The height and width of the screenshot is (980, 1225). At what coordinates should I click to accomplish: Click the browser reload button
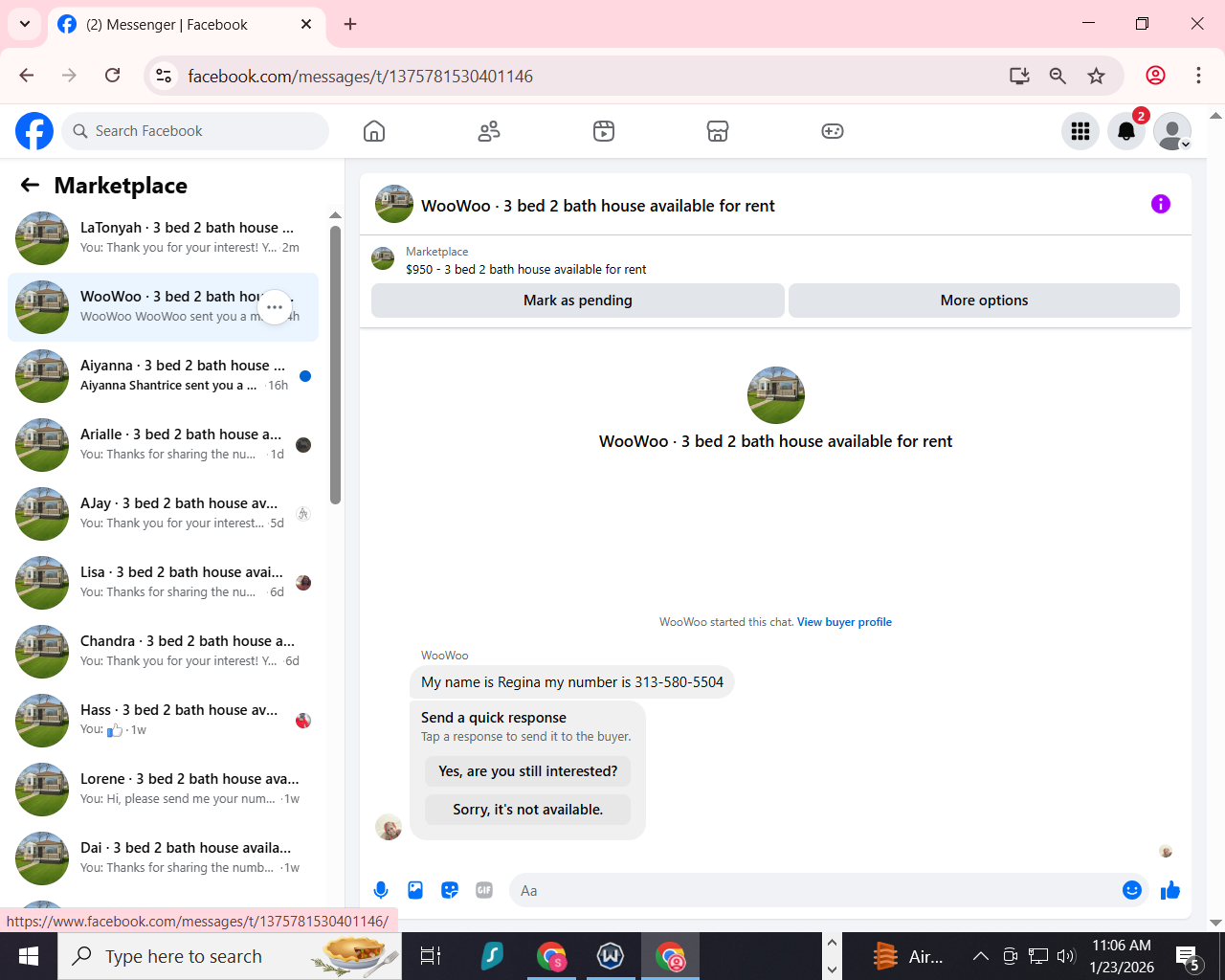tap(113, 76)
